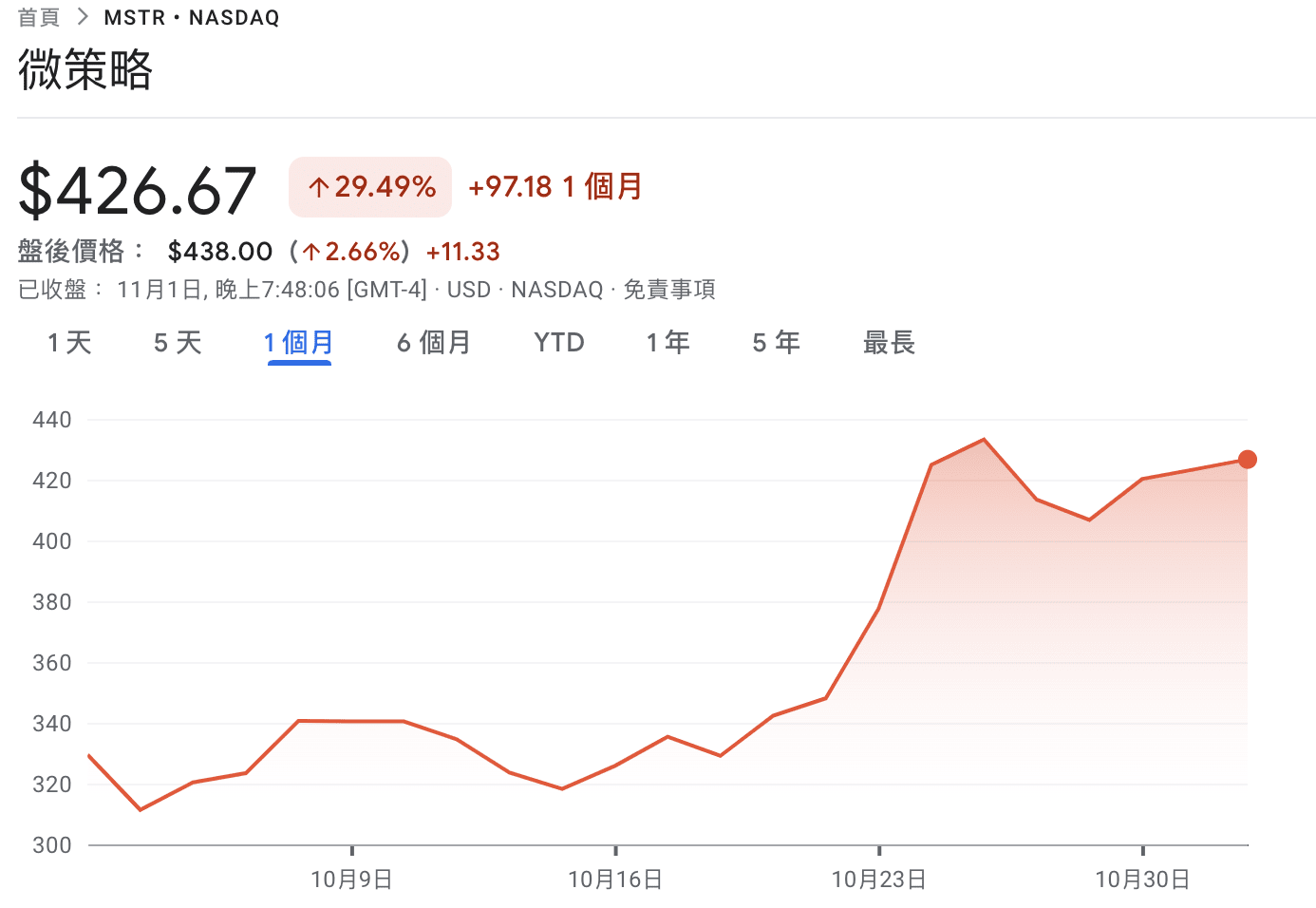
Task: Open the 免責事項 disclaimer link
Action: 669,290
